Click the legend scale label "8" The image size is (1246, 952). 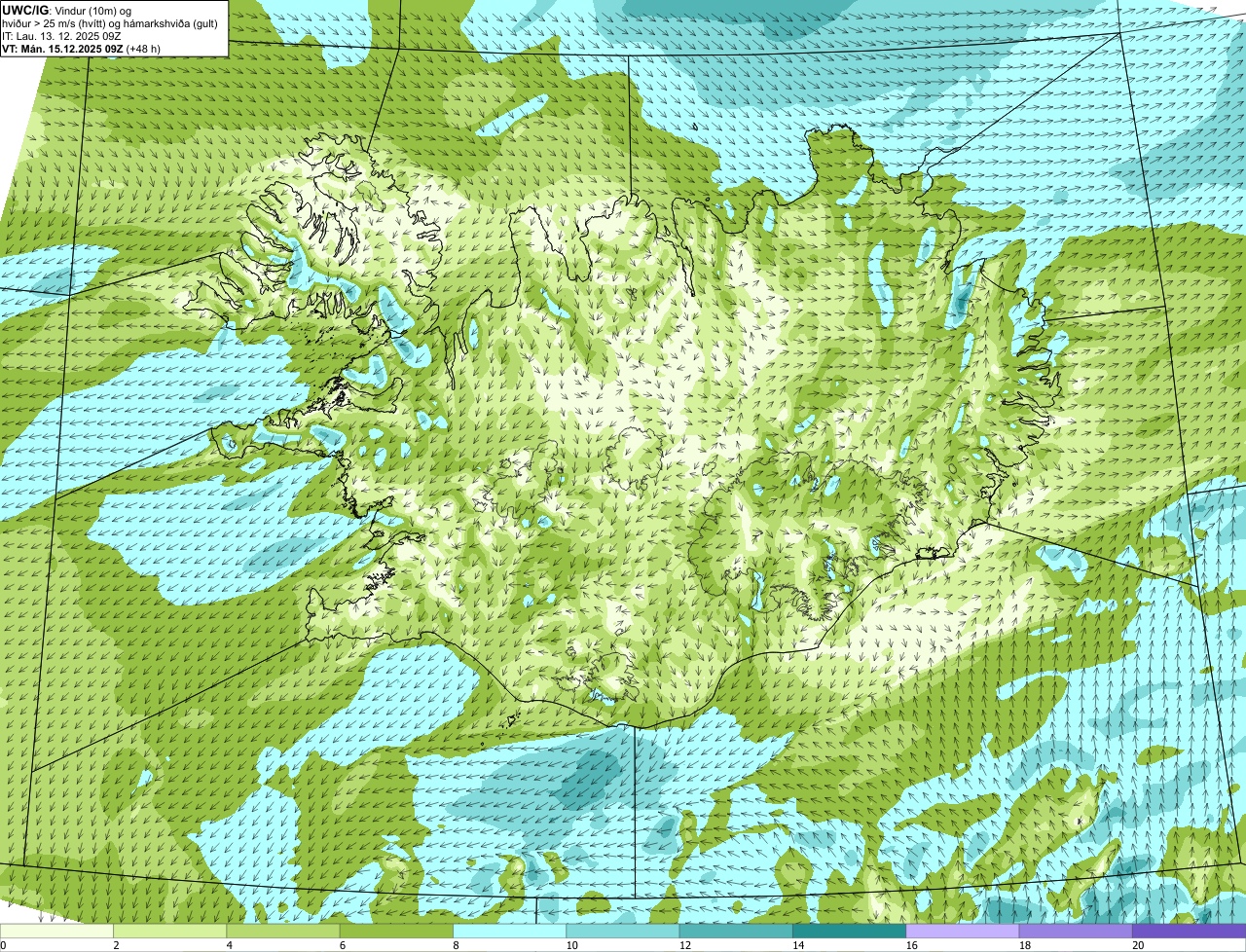pos(456,945)
